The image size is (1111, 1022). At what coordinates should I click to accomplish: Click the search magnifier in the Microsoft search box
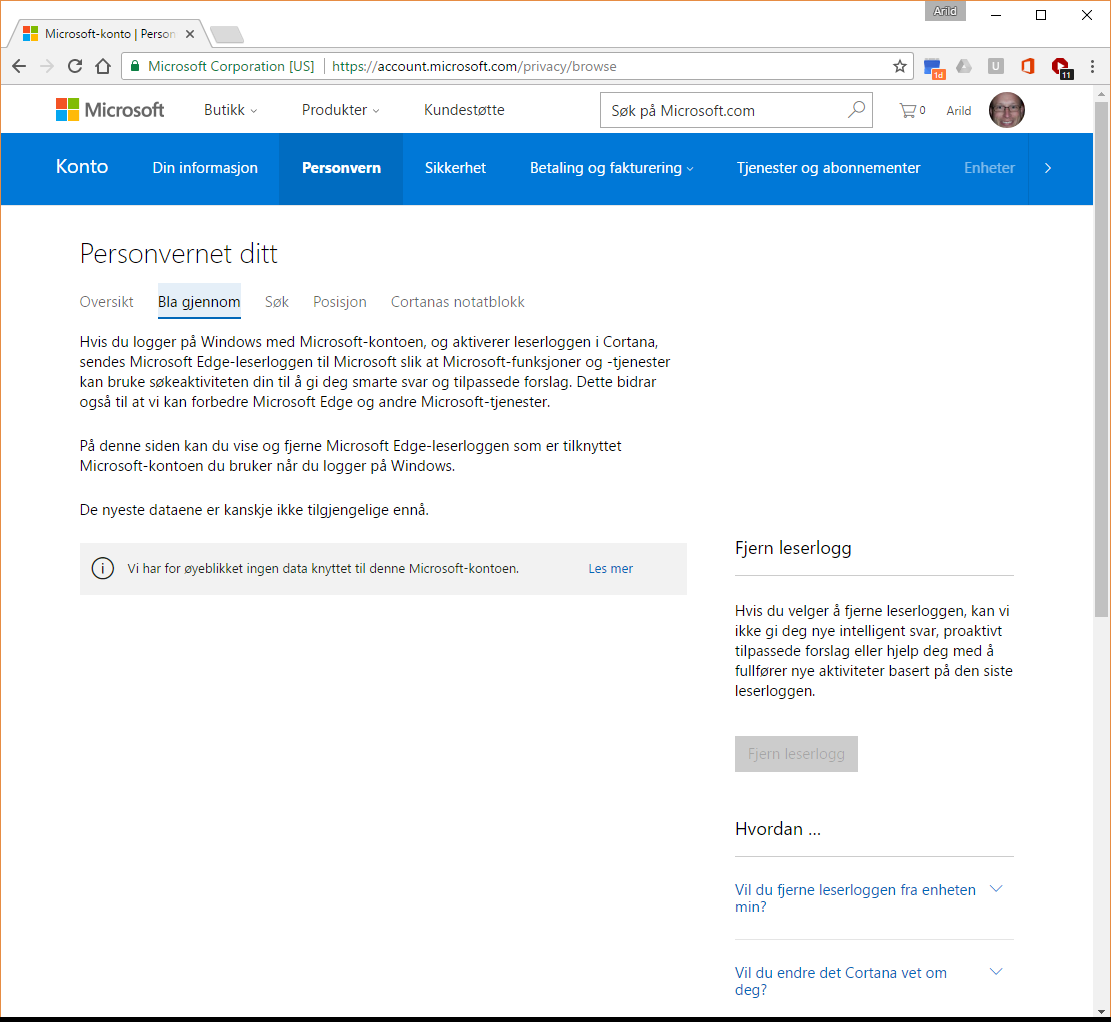tap(855, 110)
